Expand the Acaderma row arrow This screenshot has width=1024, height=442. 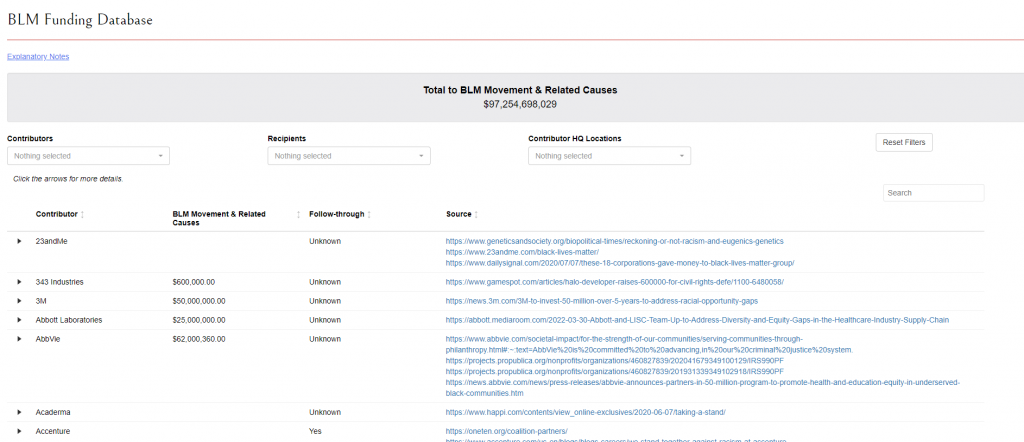click(20, 413)
